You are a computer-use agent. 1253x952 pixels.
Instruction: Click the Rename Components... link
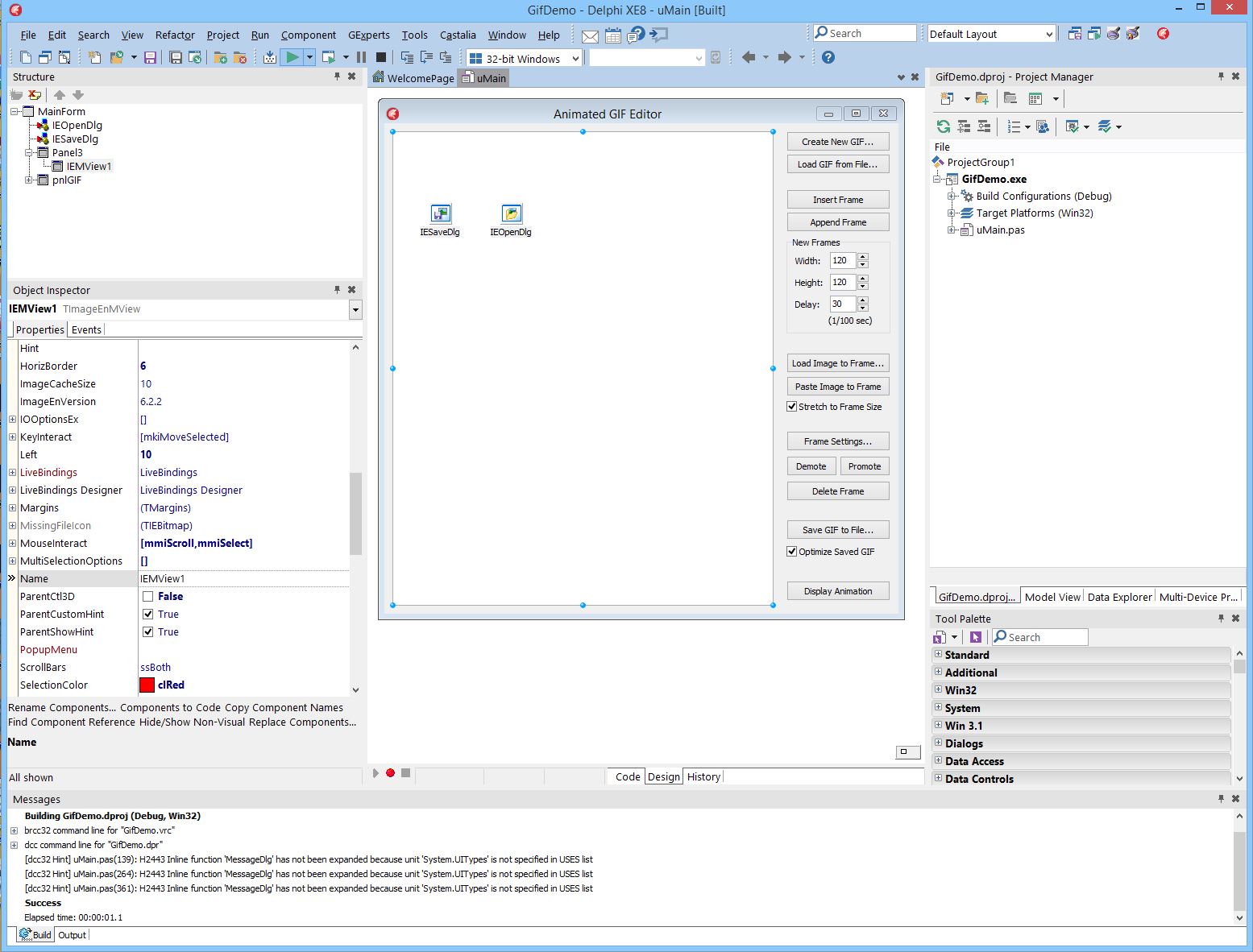point(62,708)
